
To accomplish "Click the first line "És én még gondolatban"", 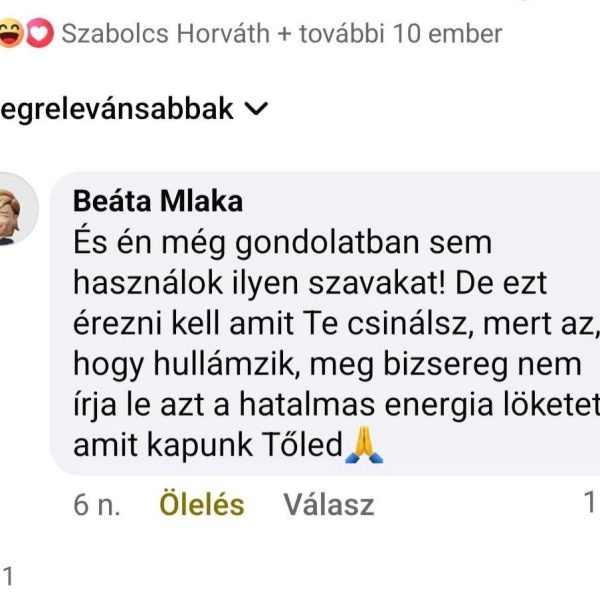I will coord(284,242).
